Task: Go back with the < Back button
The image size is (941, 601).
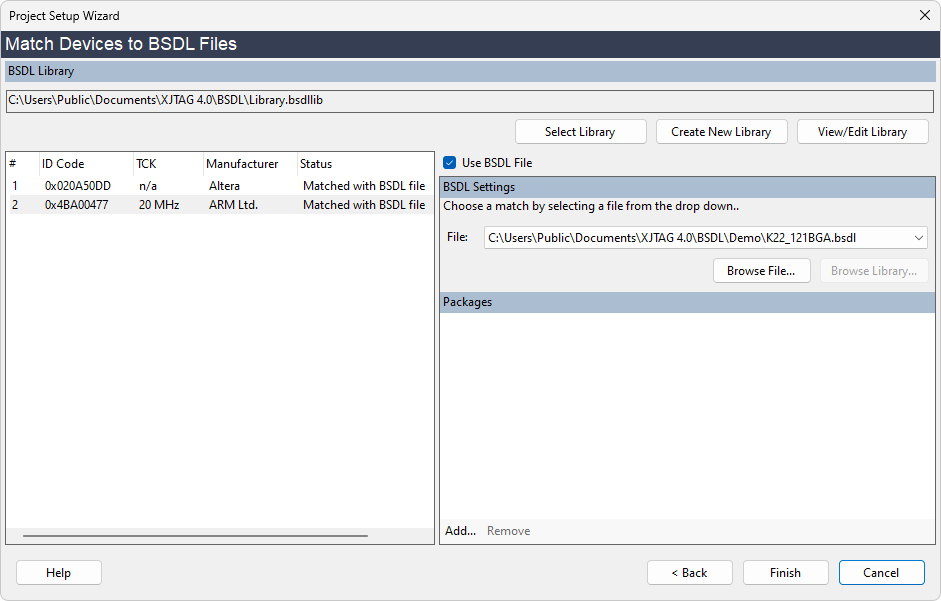Action: (x=689, y=573)
